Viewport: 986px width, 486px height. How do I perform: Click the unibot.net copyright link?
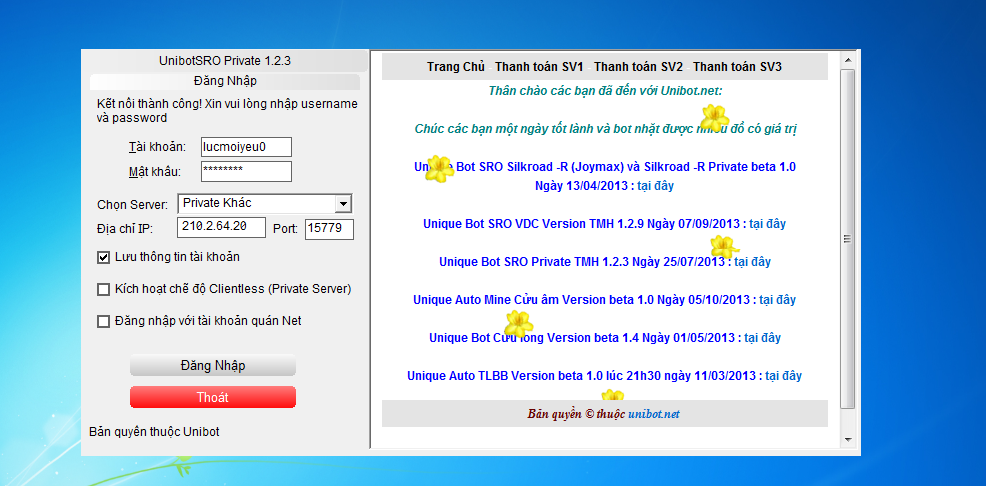(654, 414)
